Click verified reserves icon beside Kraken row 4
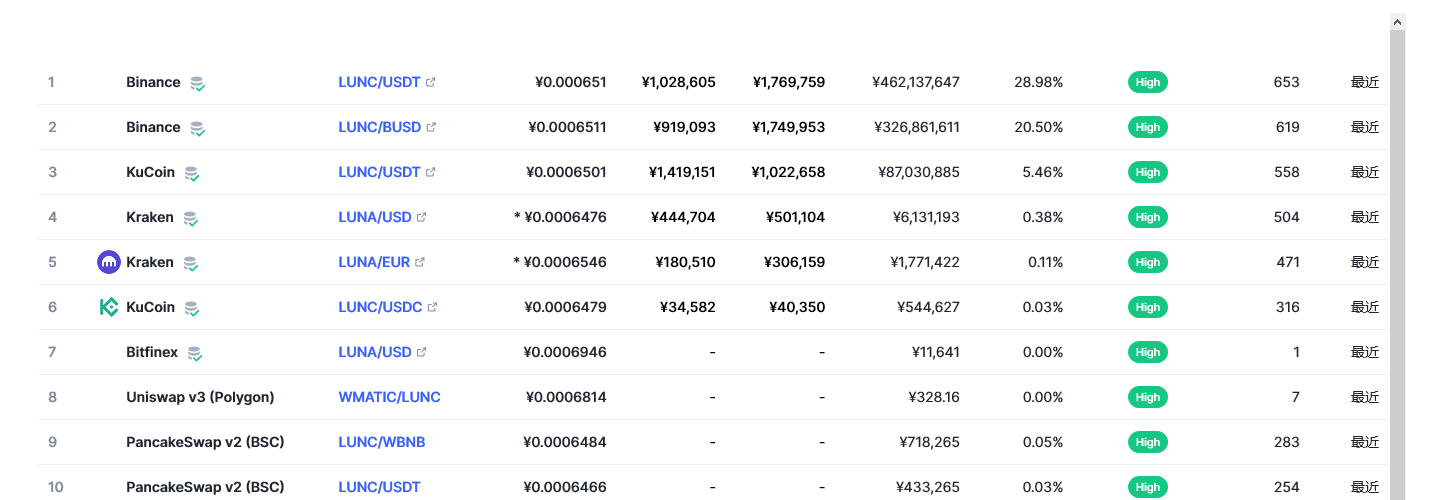Image resolution: width=1450 pixels, height=500 pixels. click(x=190, y=218)
